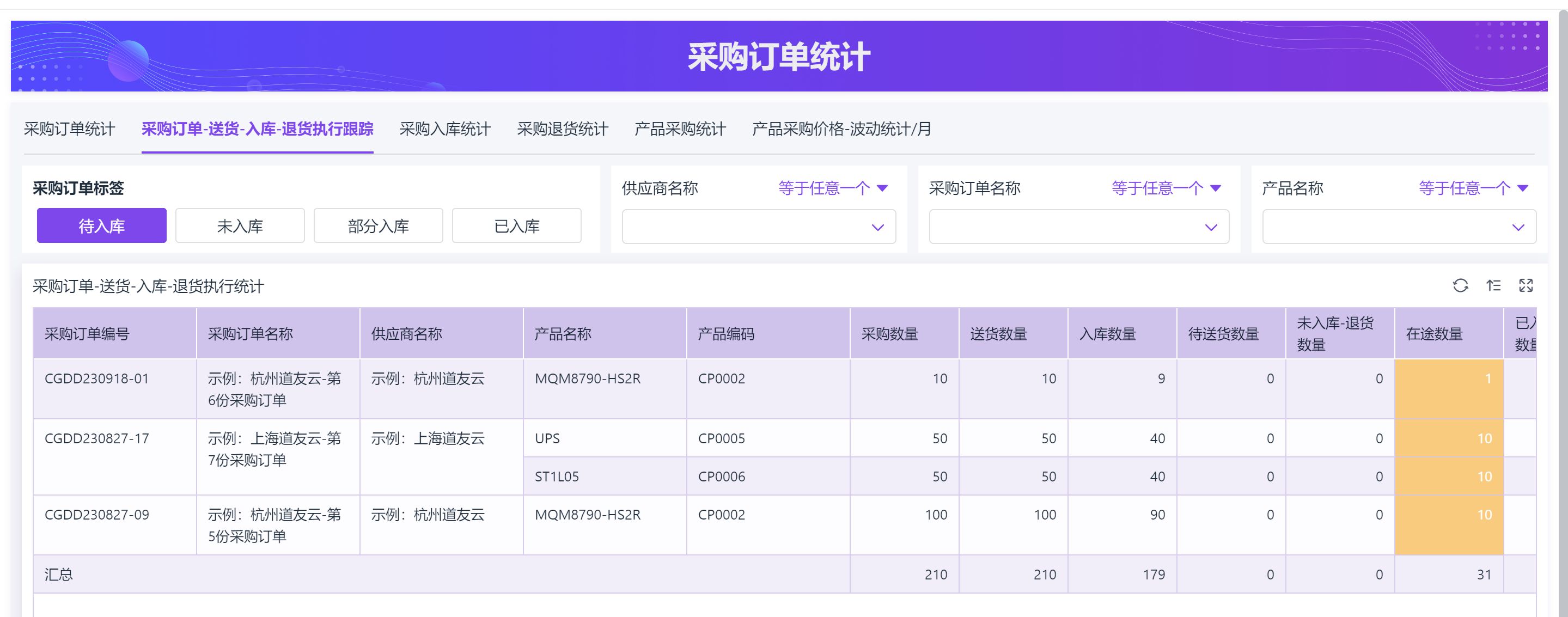Open the 采购订单名称 selection dropdown
Viewport: 1568px width, 617px height.
(x=1078, y=227)
